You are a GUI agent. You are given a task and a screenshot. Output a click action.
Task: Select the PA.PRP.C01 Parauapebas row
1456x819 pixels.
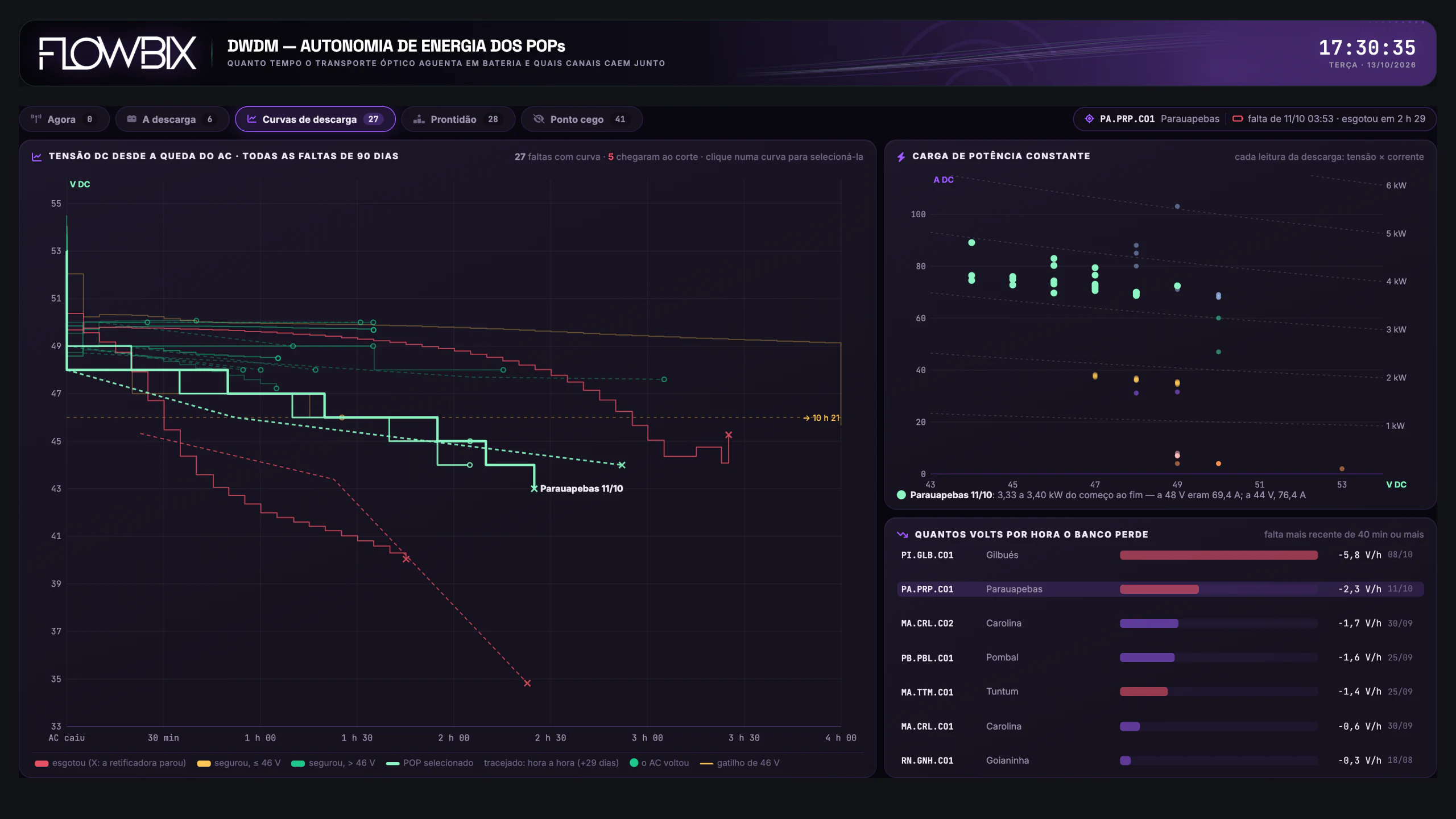coord(1160,589)
